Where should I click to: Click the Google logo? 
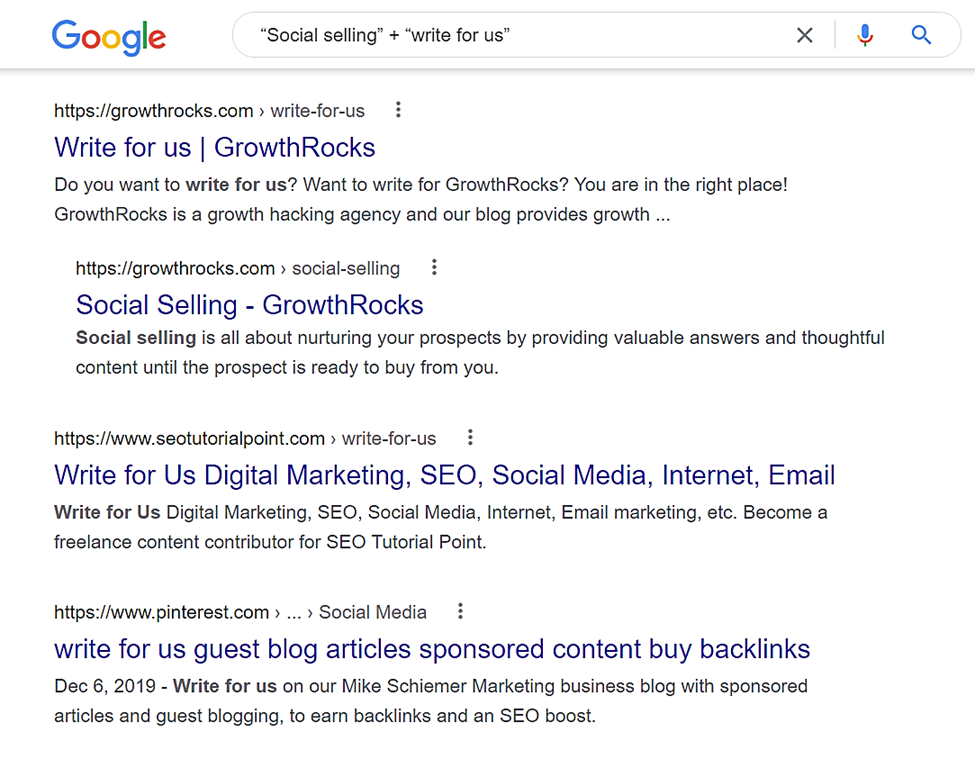coord(109,37)
